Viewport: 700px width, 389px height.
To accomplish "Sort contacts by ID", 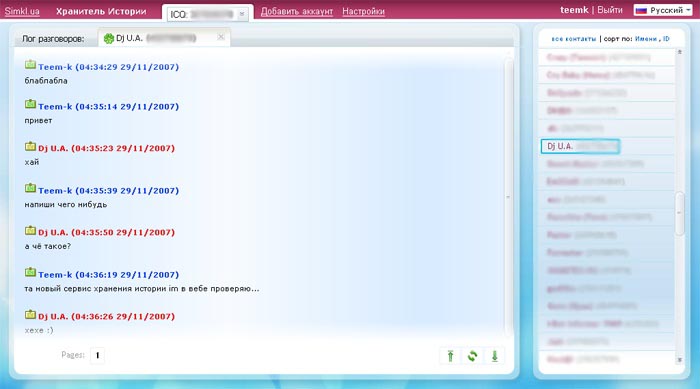I will [666, 39].
